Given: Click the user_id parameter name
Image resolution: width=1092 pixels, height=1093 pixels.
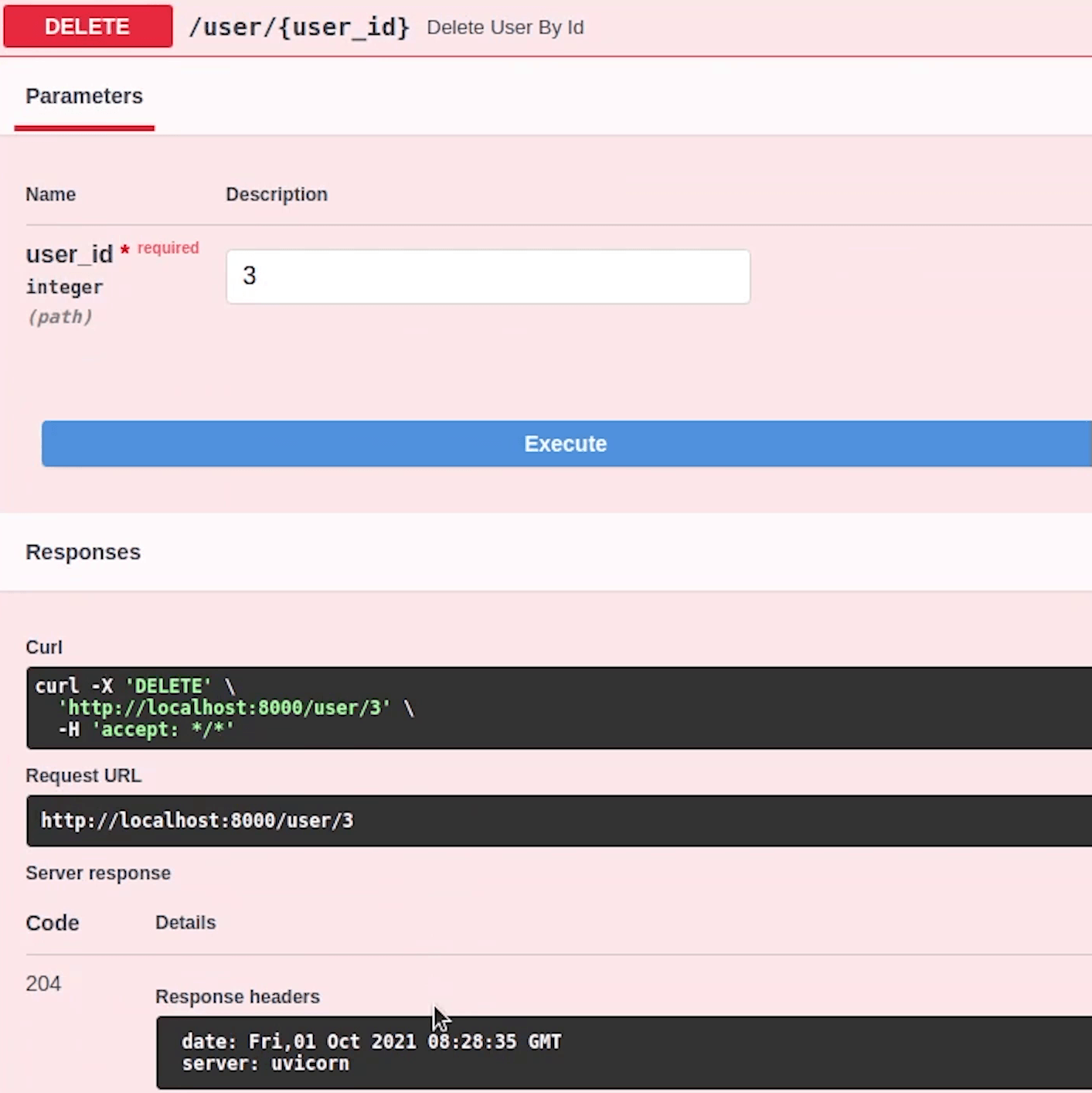Looking at the screenshot, I should pos(69,254).
